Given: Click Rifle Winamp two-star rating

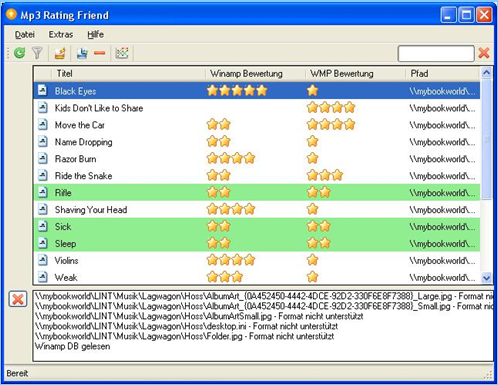Looking at the screenshot, I should (219, 192).
